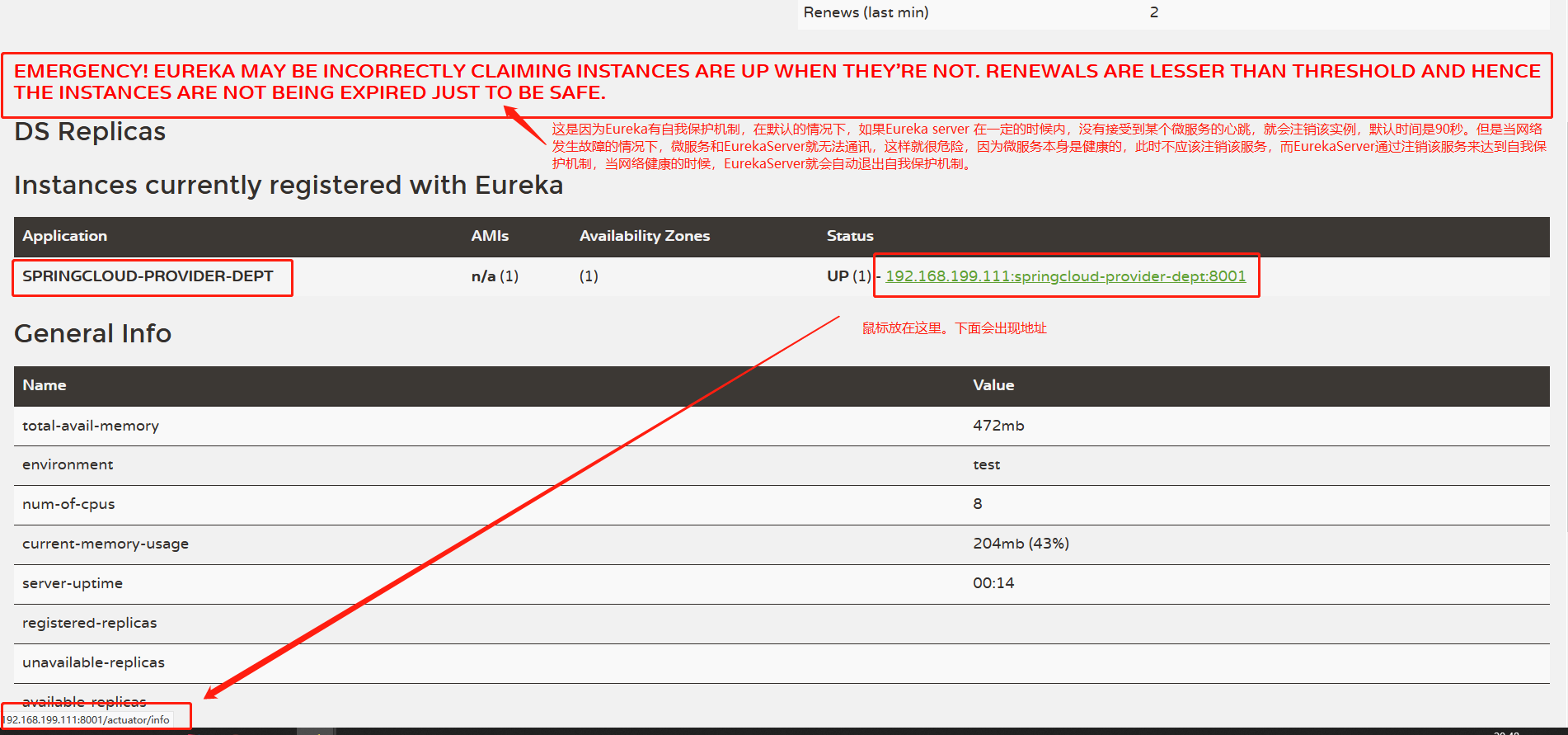Image resolution: width=1568 pixels, height=735 pixels.
Task: Click the 'Value' column header in General Info
Action: [993, 385]
